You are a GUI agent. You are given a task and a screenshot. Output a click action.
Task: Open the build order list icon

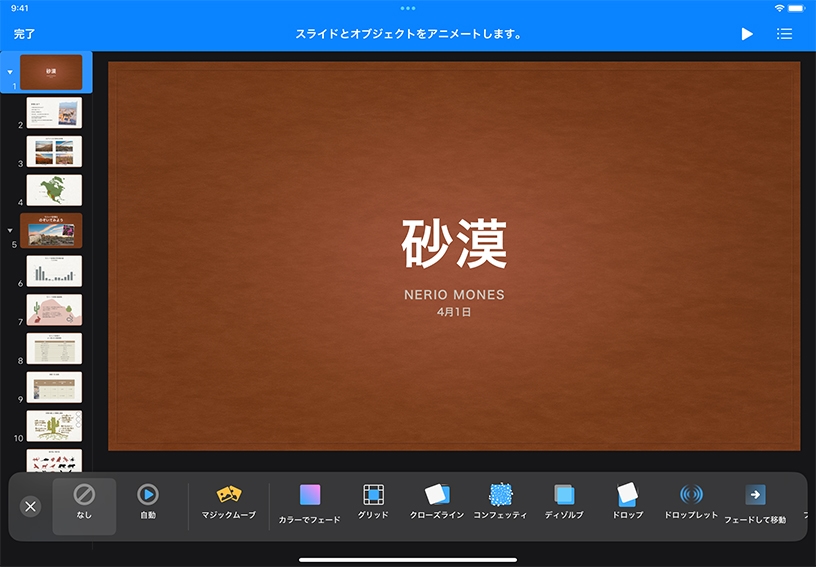tap(785, 34)
